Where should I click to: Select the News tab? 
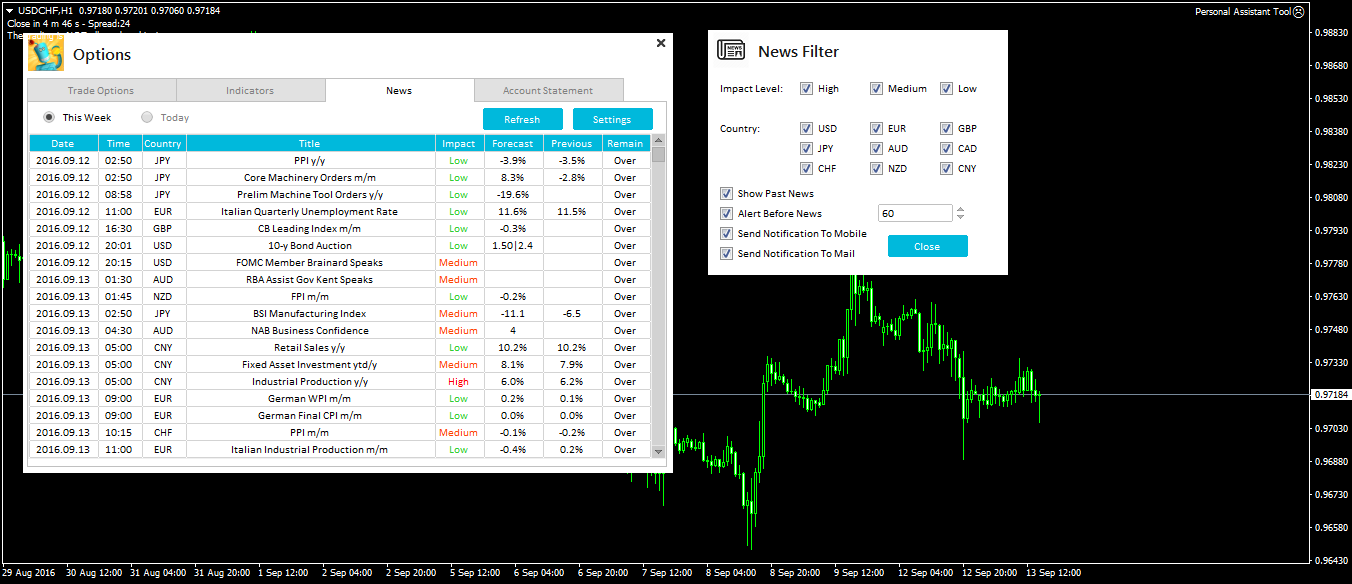399,90
